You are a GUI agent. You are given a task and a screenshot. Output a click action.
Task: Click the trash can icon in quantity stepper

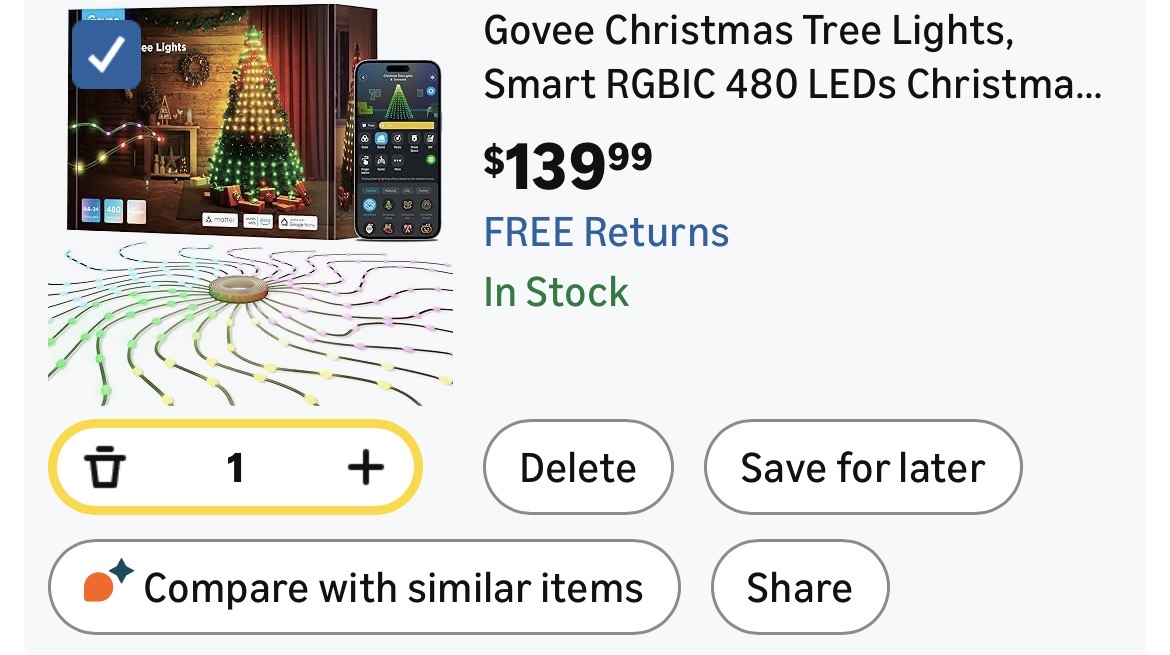pos(104,467)
